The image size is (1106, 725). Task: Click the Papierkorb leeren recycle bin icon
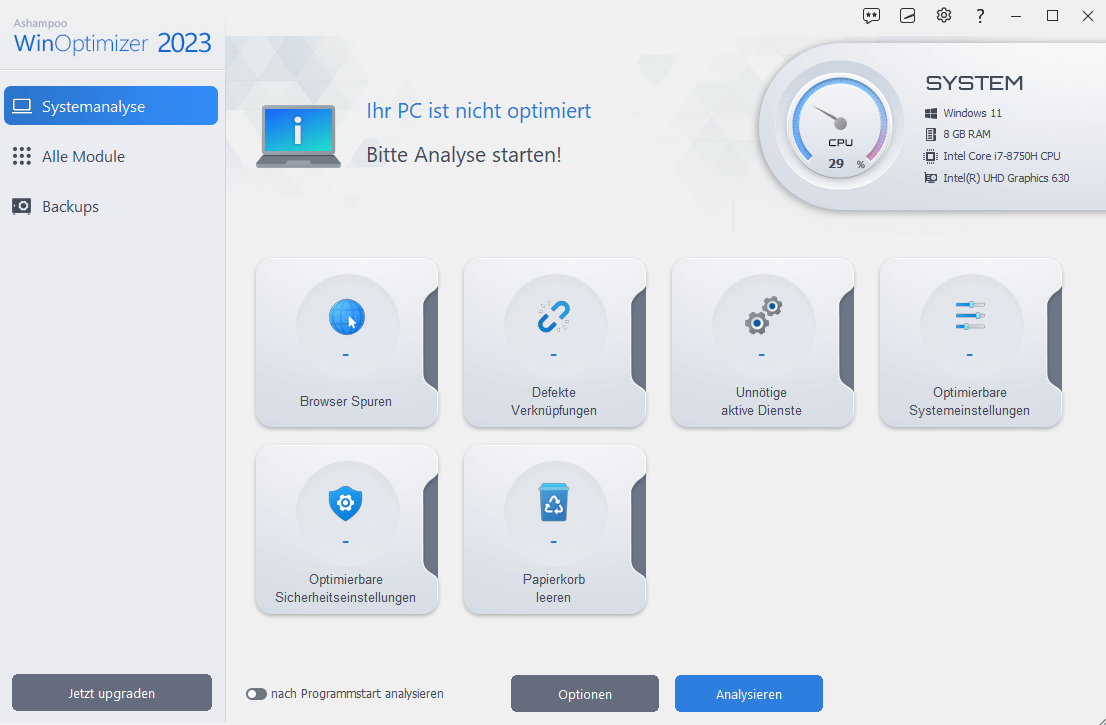[x=553, y=504]
